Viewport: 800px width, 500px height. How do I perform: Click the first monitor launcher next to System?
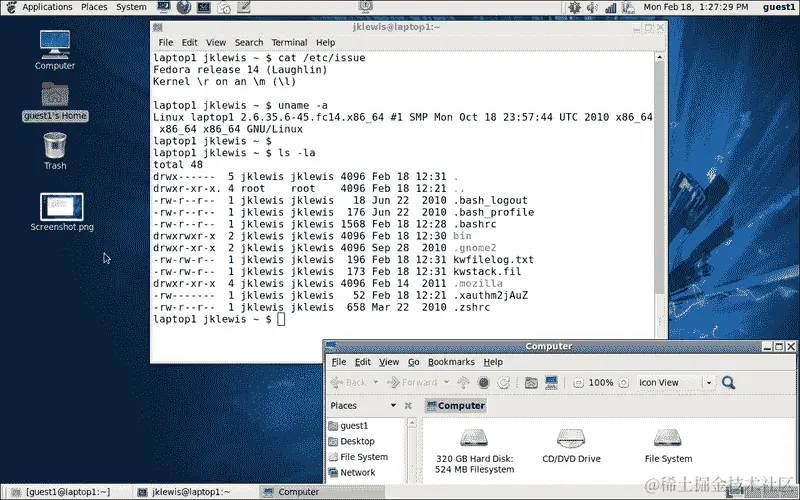coord(164,7)
